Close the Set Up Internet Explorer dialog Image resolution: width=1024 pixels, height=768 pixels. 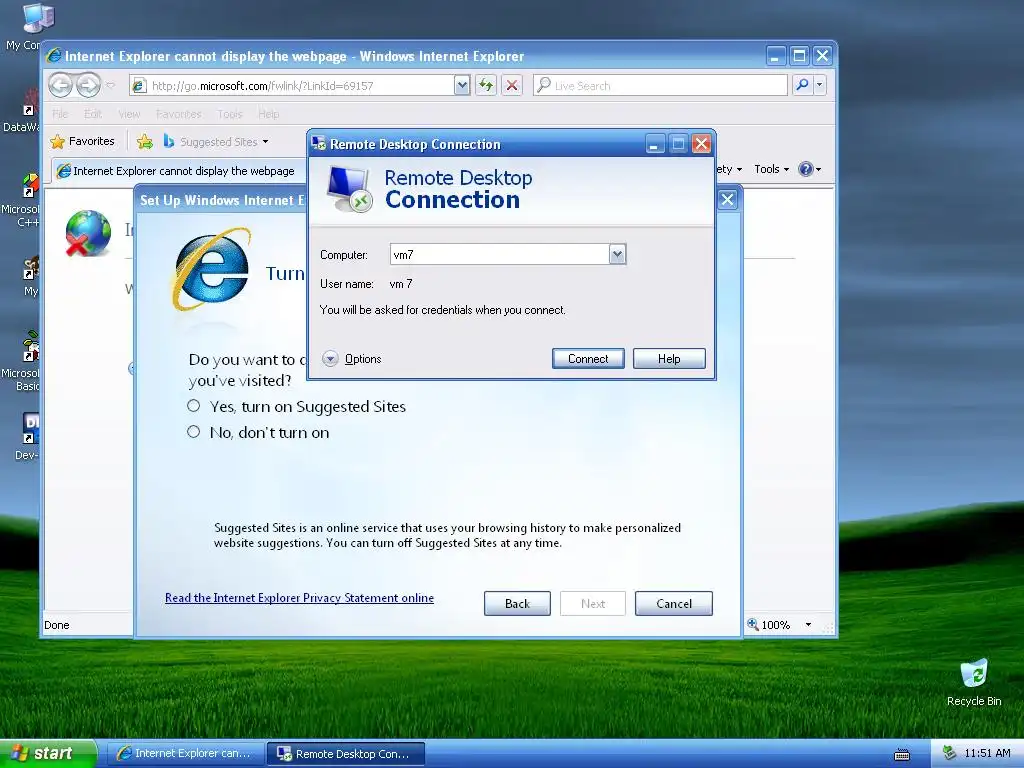coord(728,200)
